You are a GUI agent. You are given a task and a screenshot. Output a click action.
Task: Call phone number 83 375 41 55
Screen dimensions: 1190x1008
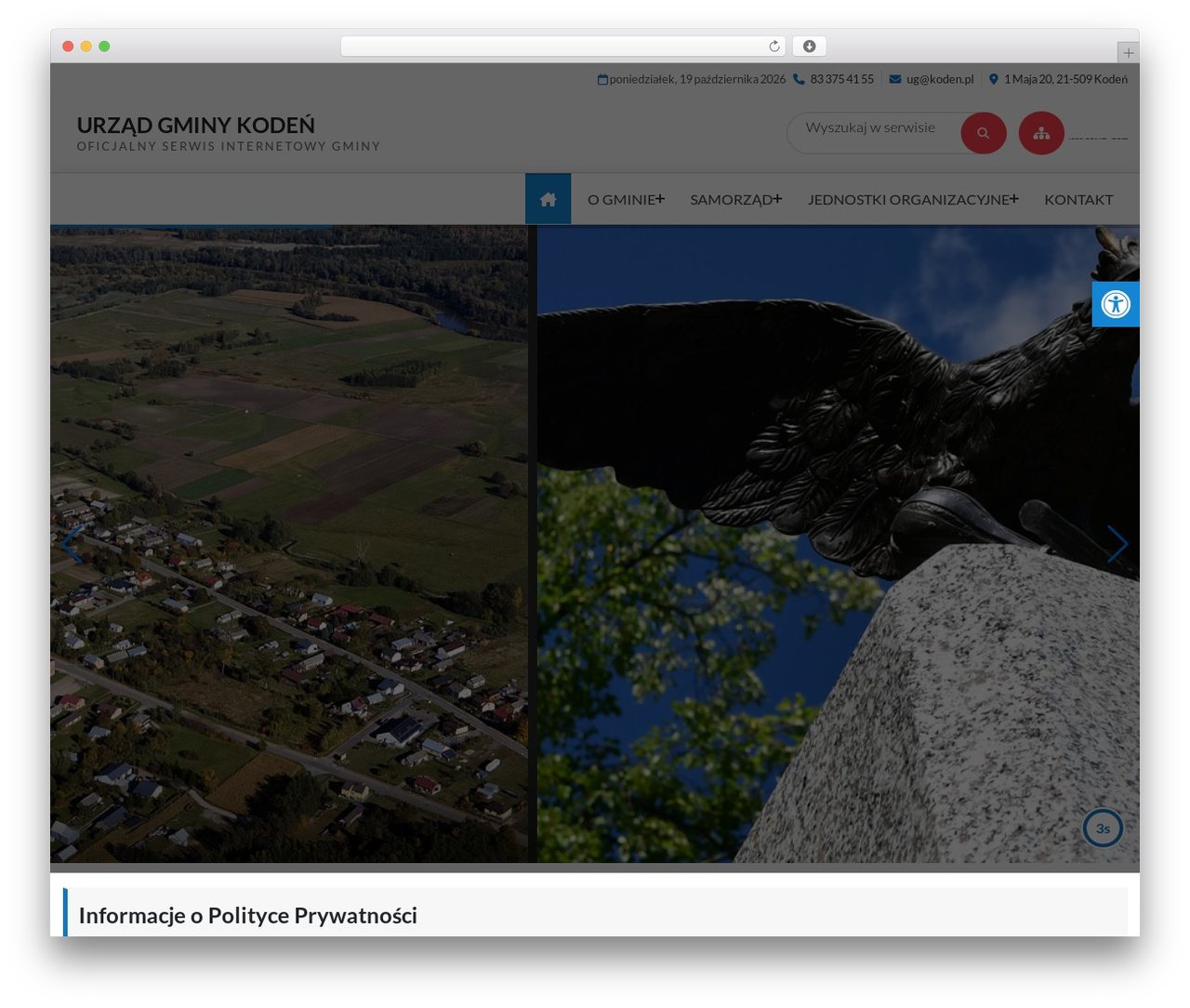[x=842, y=79]
